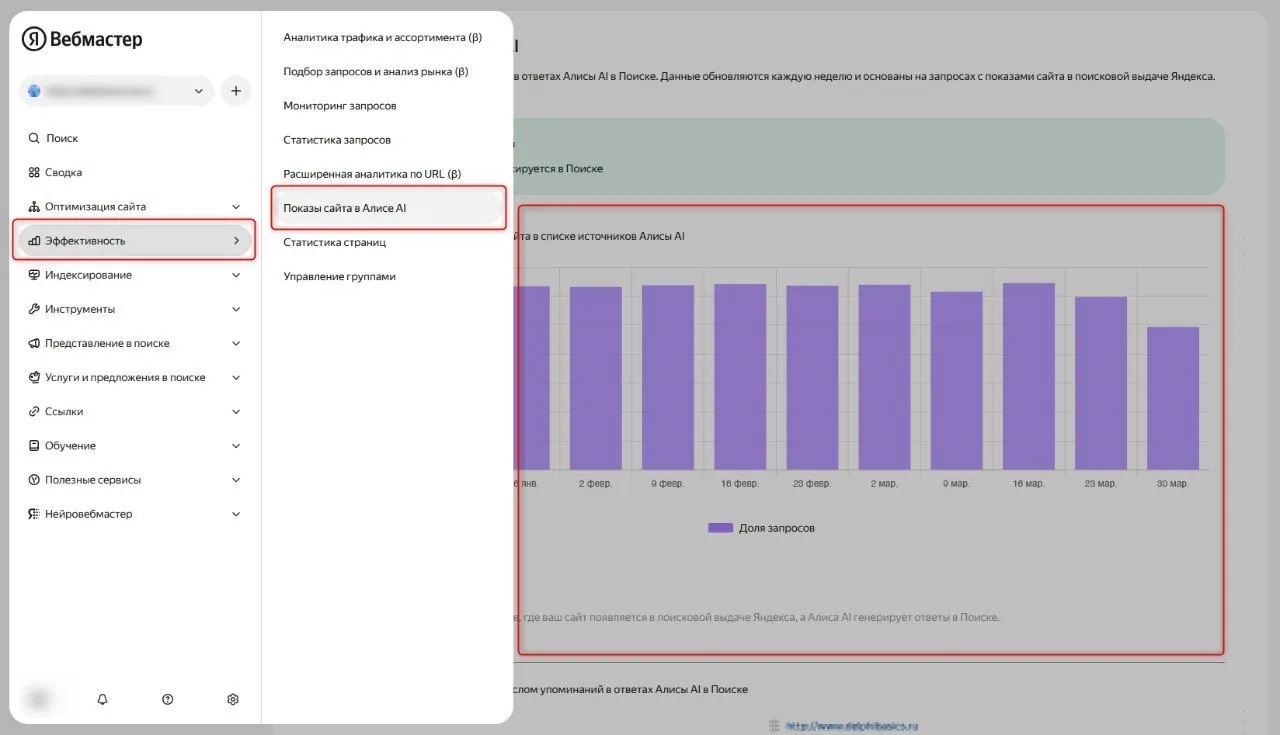Expand Оптимизация сайта chevron
The image size is (1280, 735).
236,207
